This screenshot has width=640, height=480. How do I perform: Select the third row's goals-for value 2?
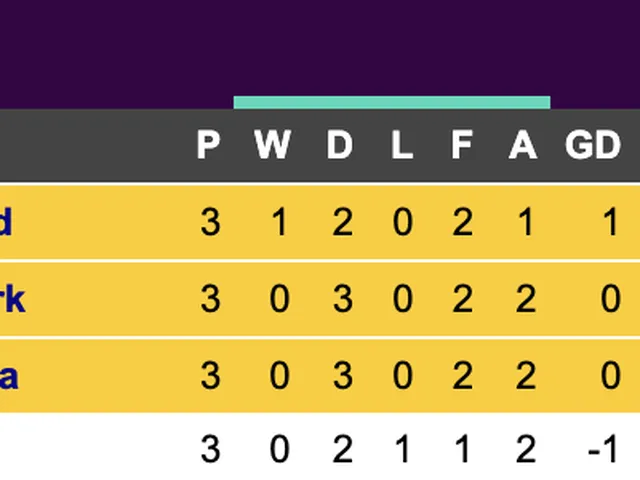pos(462,376)
